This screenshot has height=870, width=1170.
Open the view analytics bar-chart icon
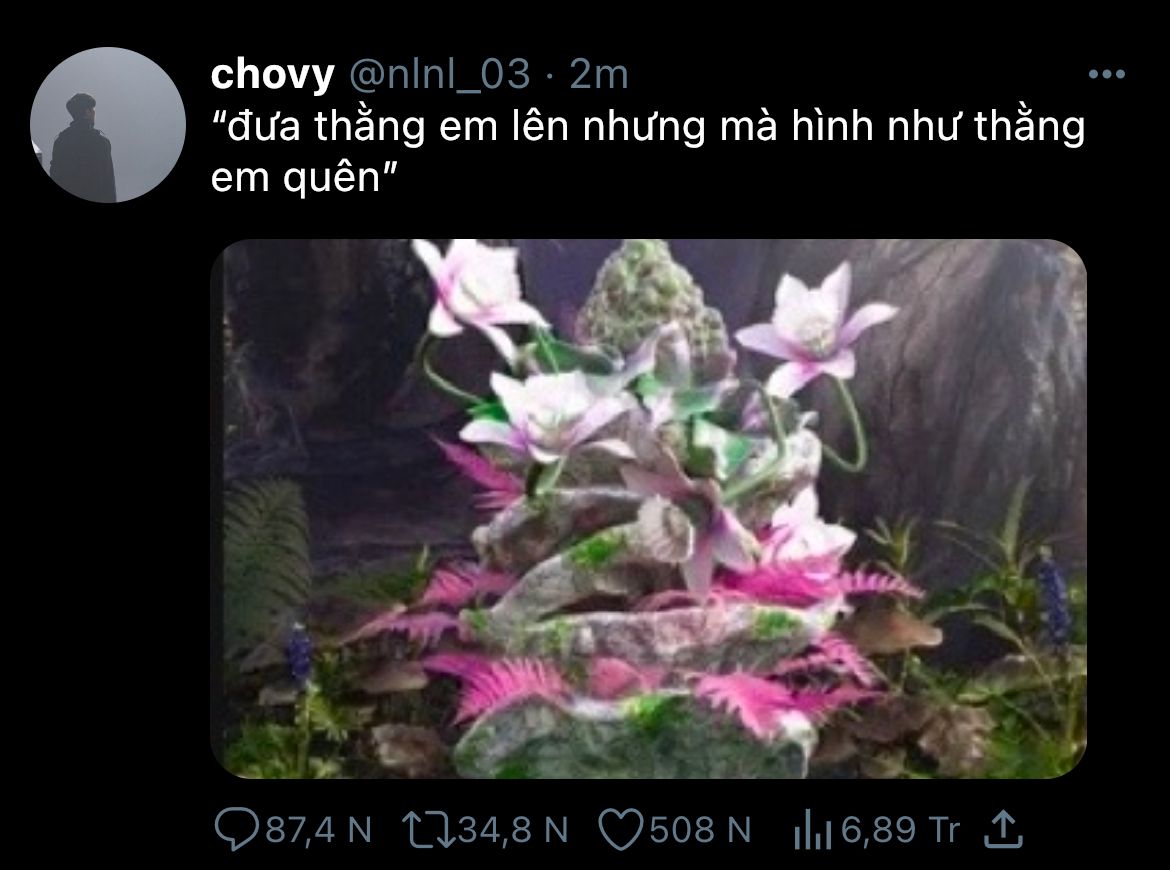pos(813,830)
